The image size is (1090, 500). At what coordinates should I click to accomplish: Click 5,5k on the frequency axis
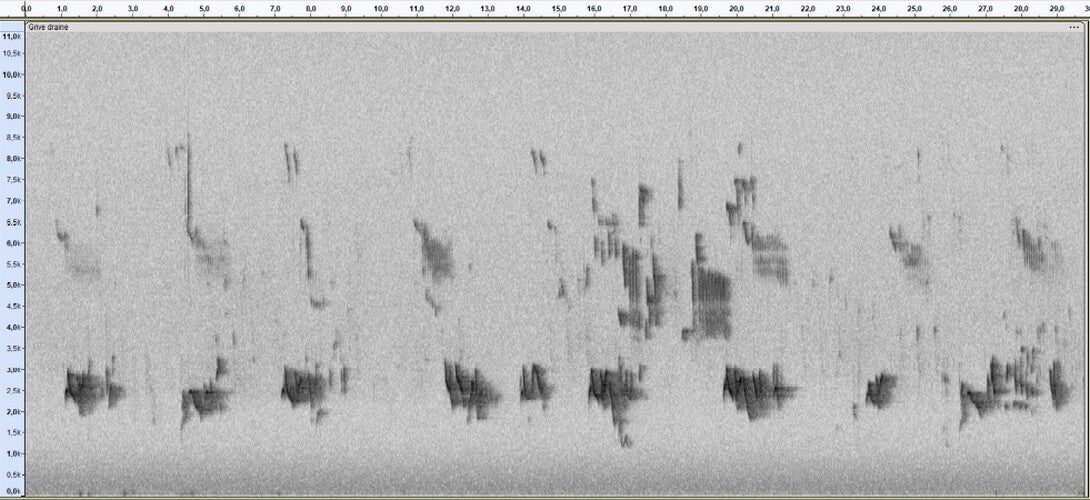coord(12,264)
